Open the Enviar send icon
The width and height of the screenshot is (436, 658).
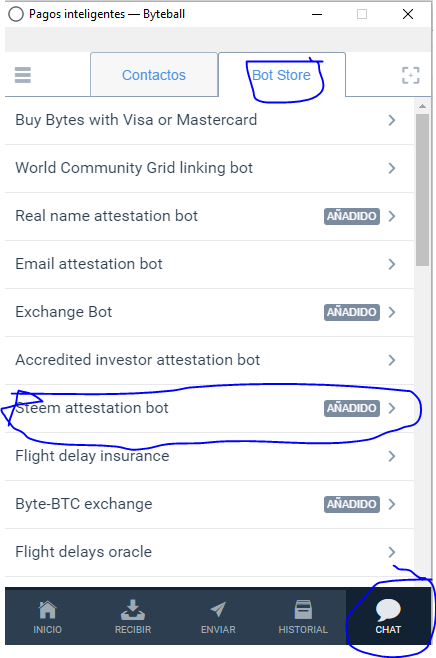pos(218,610)
